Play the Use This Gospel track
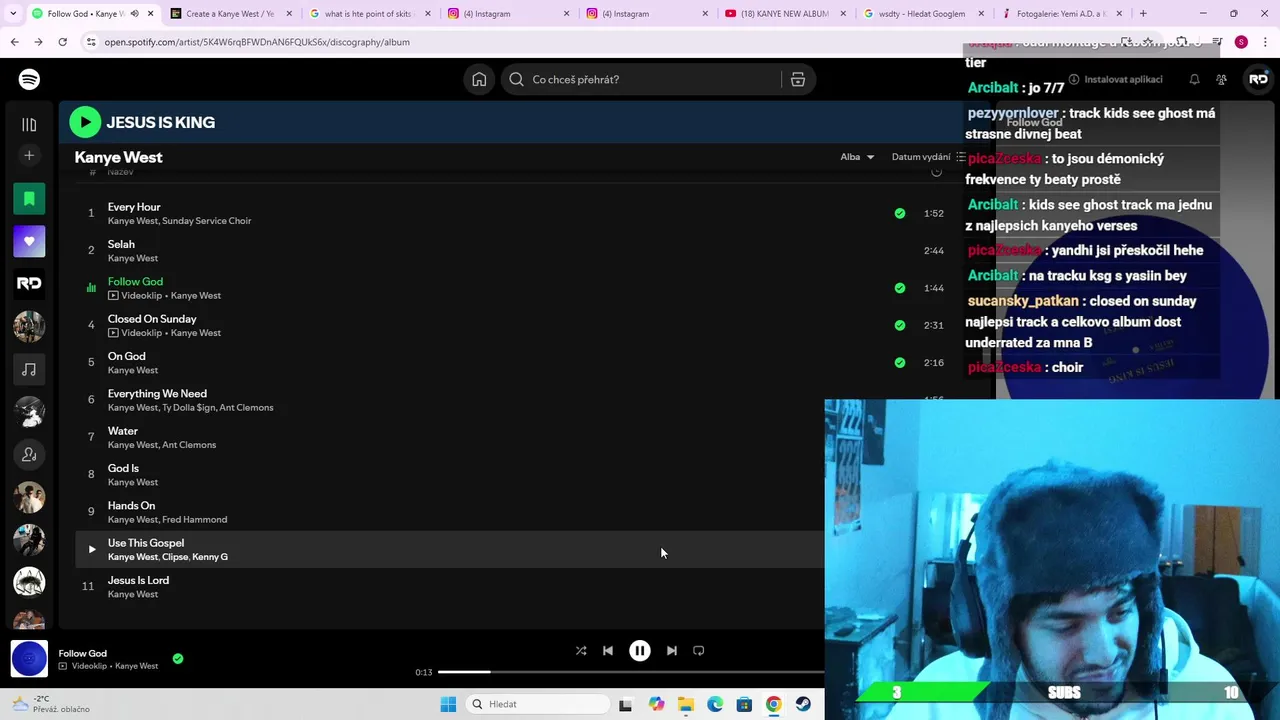The width and height of the screenshot is (1280, 720). pyautogui.click(x=91, y=549)
